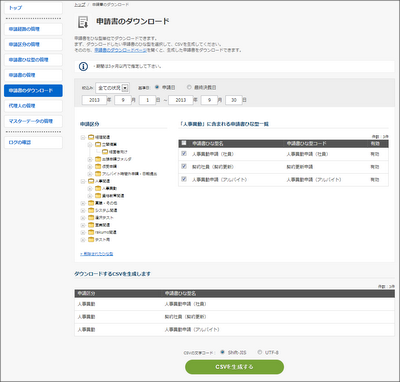The image size is (400, 382).
Task: Expand the 出張申請フォルダ tree node
Action: (x=90, y=159)
